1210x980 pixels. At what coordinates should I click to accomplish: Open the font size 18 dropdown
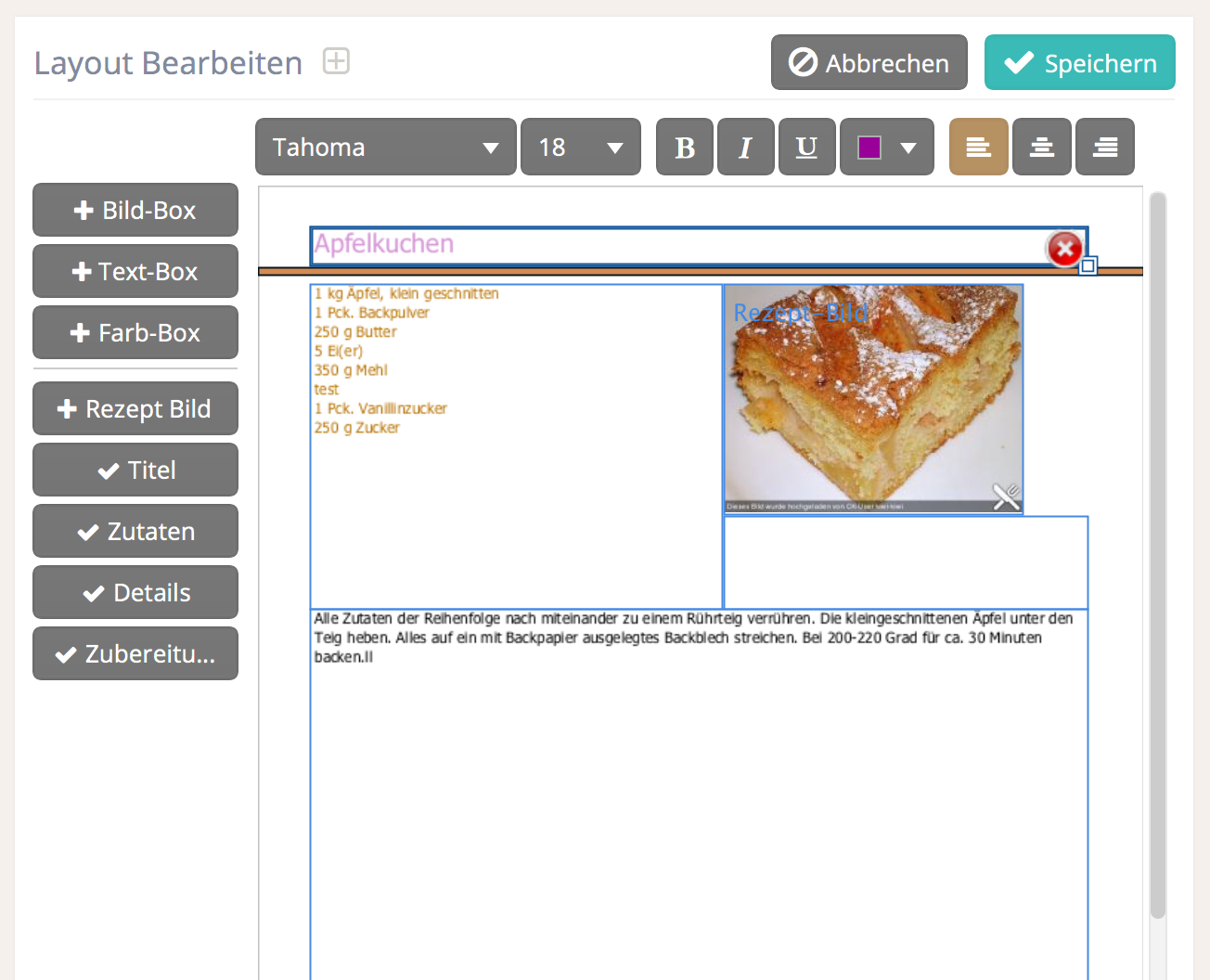580,148
